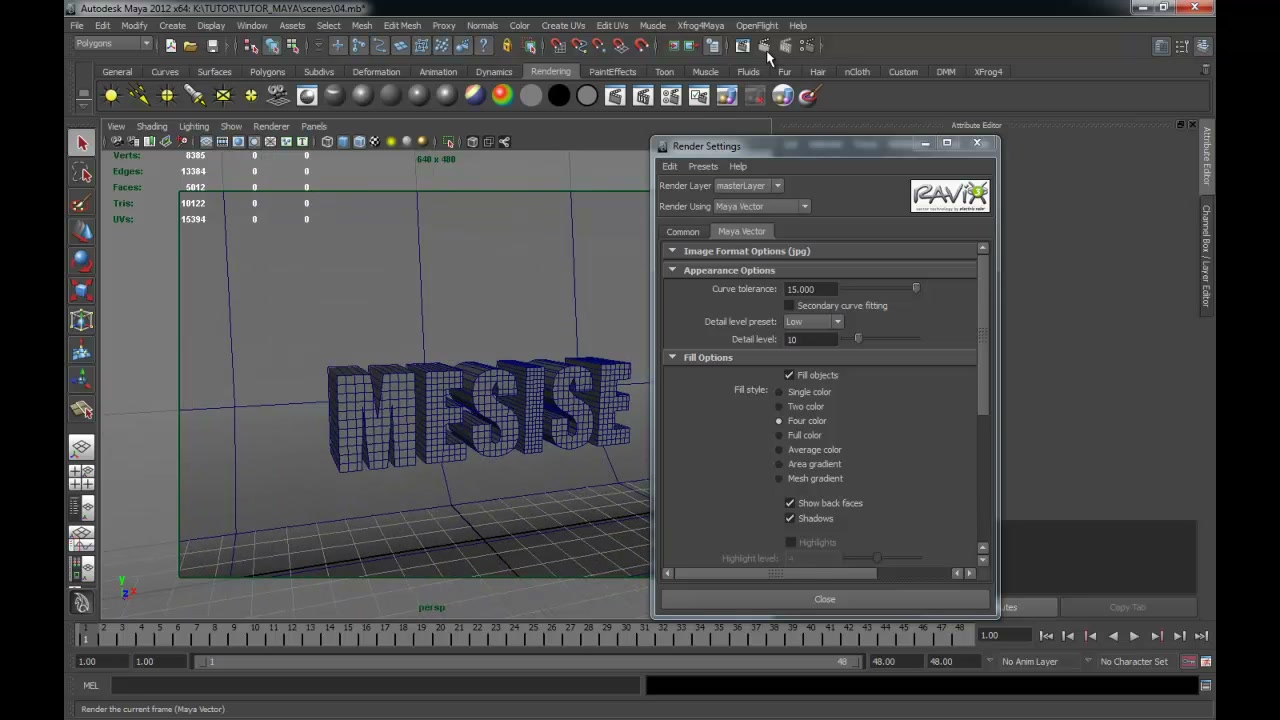The width and height of the screenshot is (1280, 720).
Task: Open the viewport Panels menu
Action: coord(314,127)
